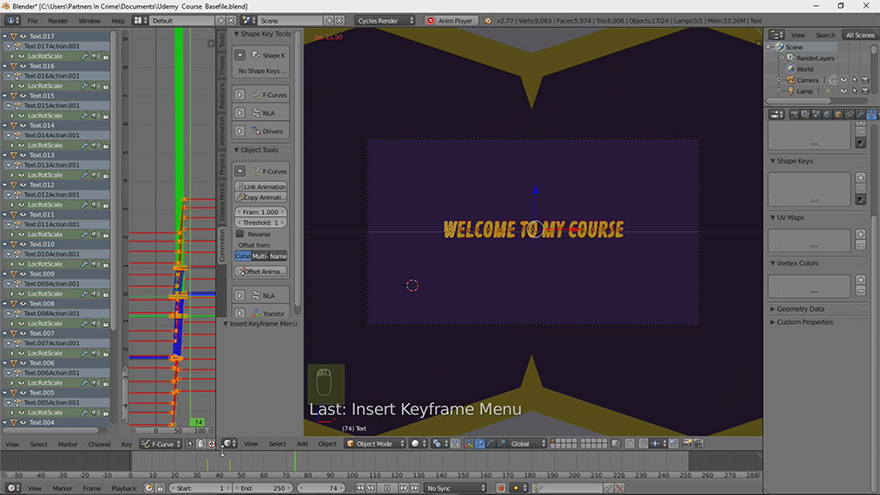Open the Object properties tab cube icon
Screen dimensions: 880x495
coord(838,114)
